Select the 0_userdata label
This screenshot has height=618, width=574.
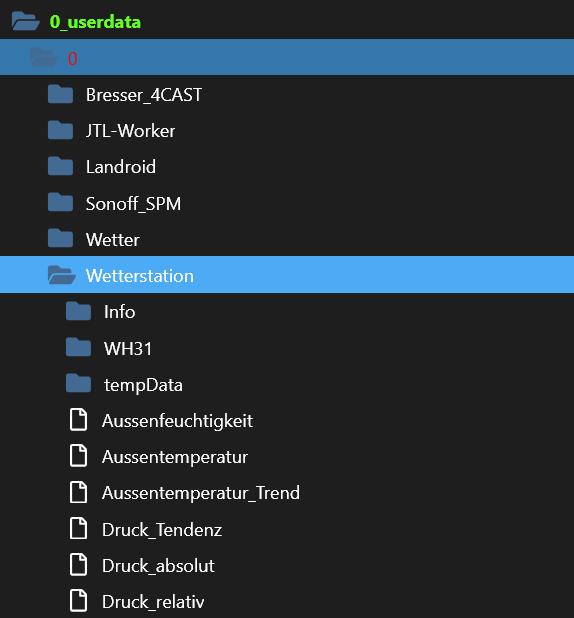coord(95,22)
